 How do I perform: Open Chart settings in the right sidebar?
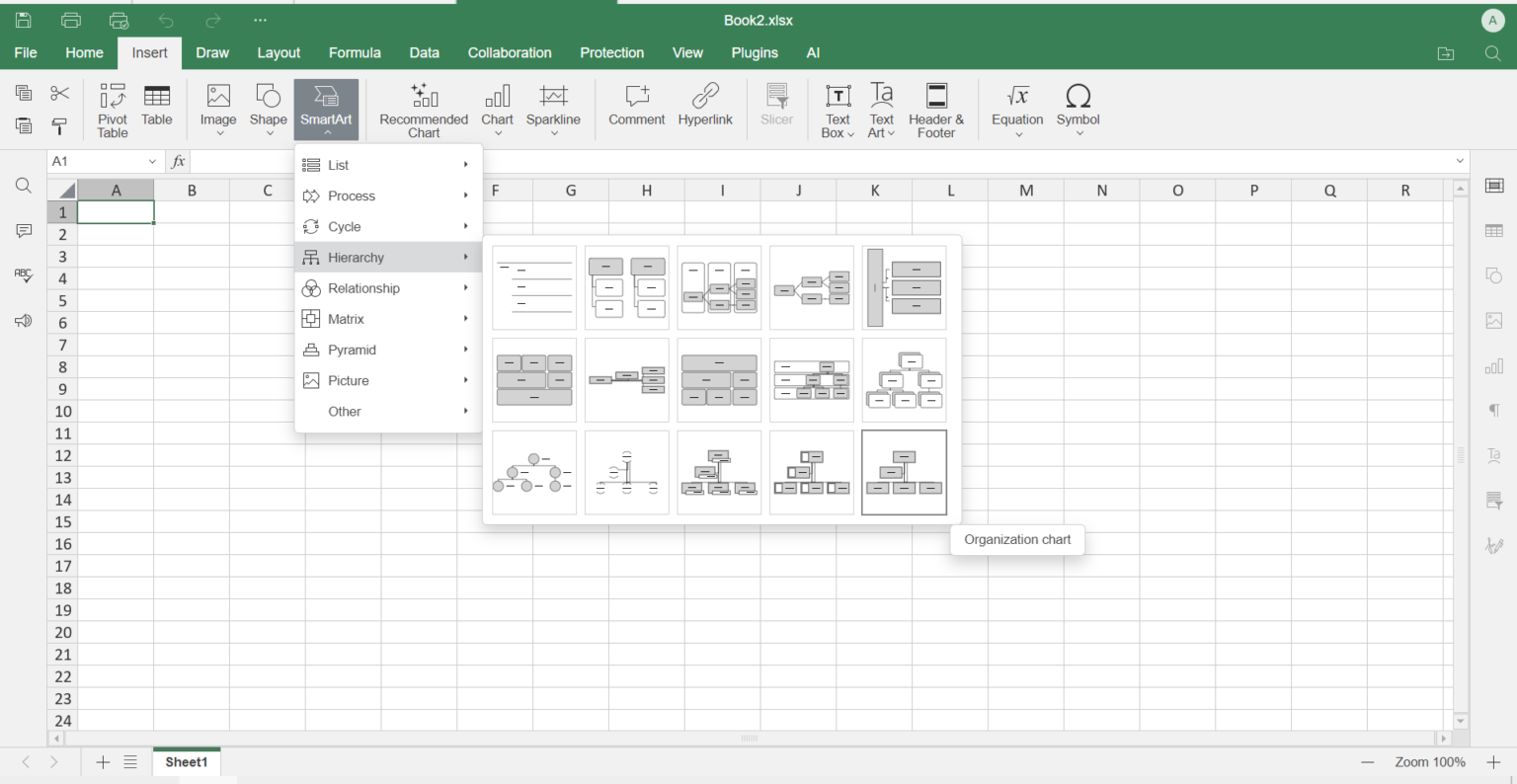[1494, 365]
